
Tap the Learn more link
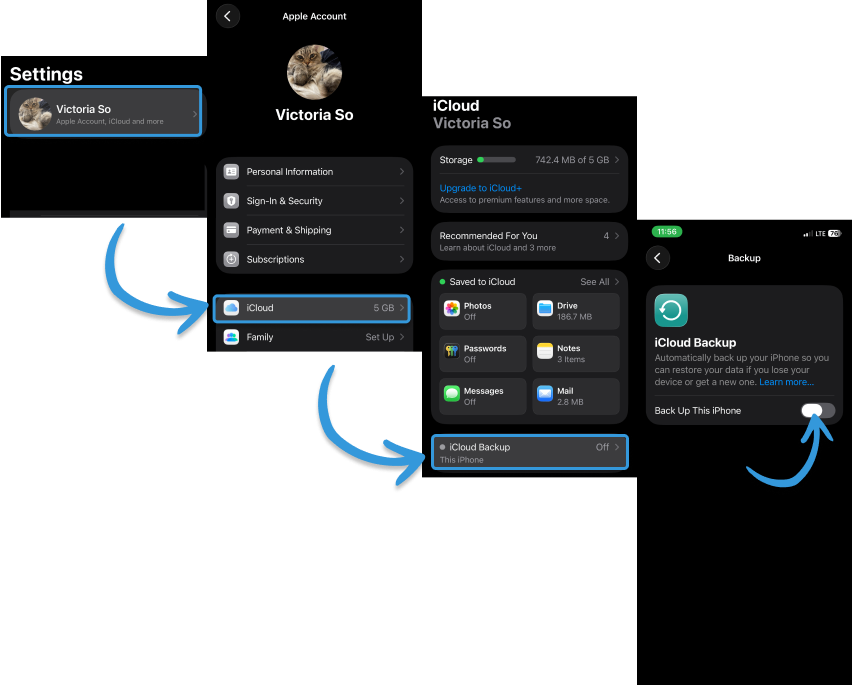[x=786, y=382]
